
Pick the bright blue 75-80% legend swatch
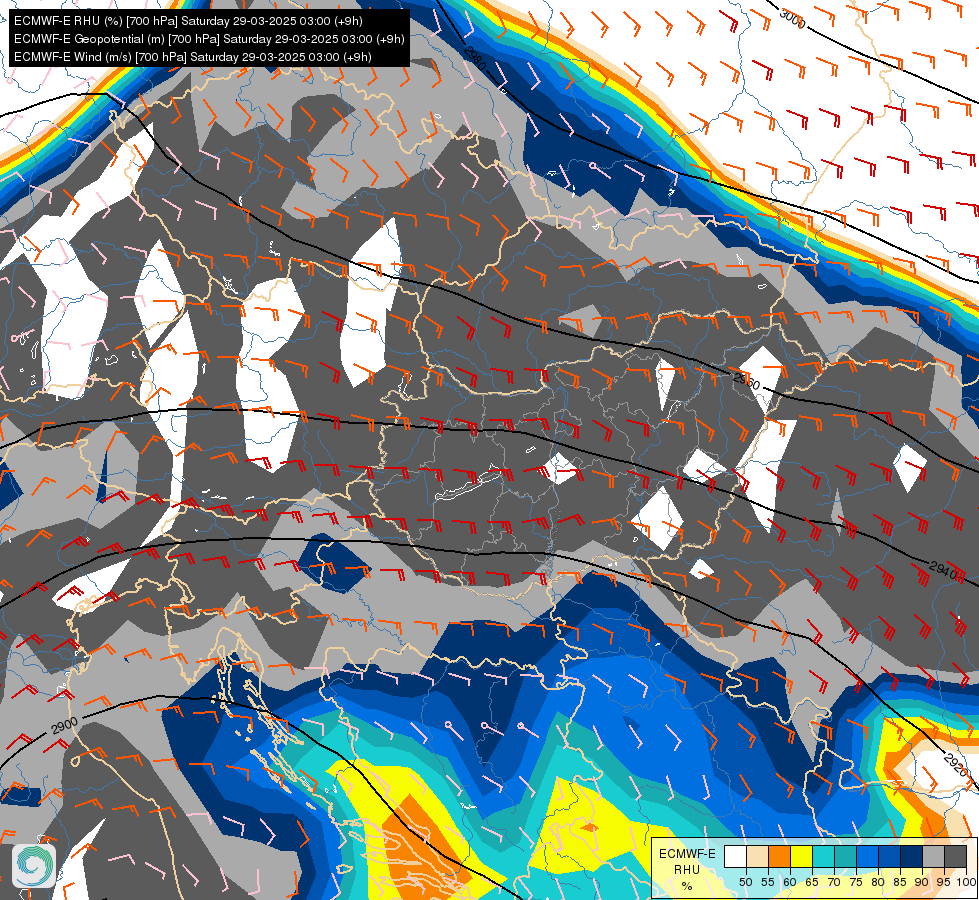coord(867,856)
